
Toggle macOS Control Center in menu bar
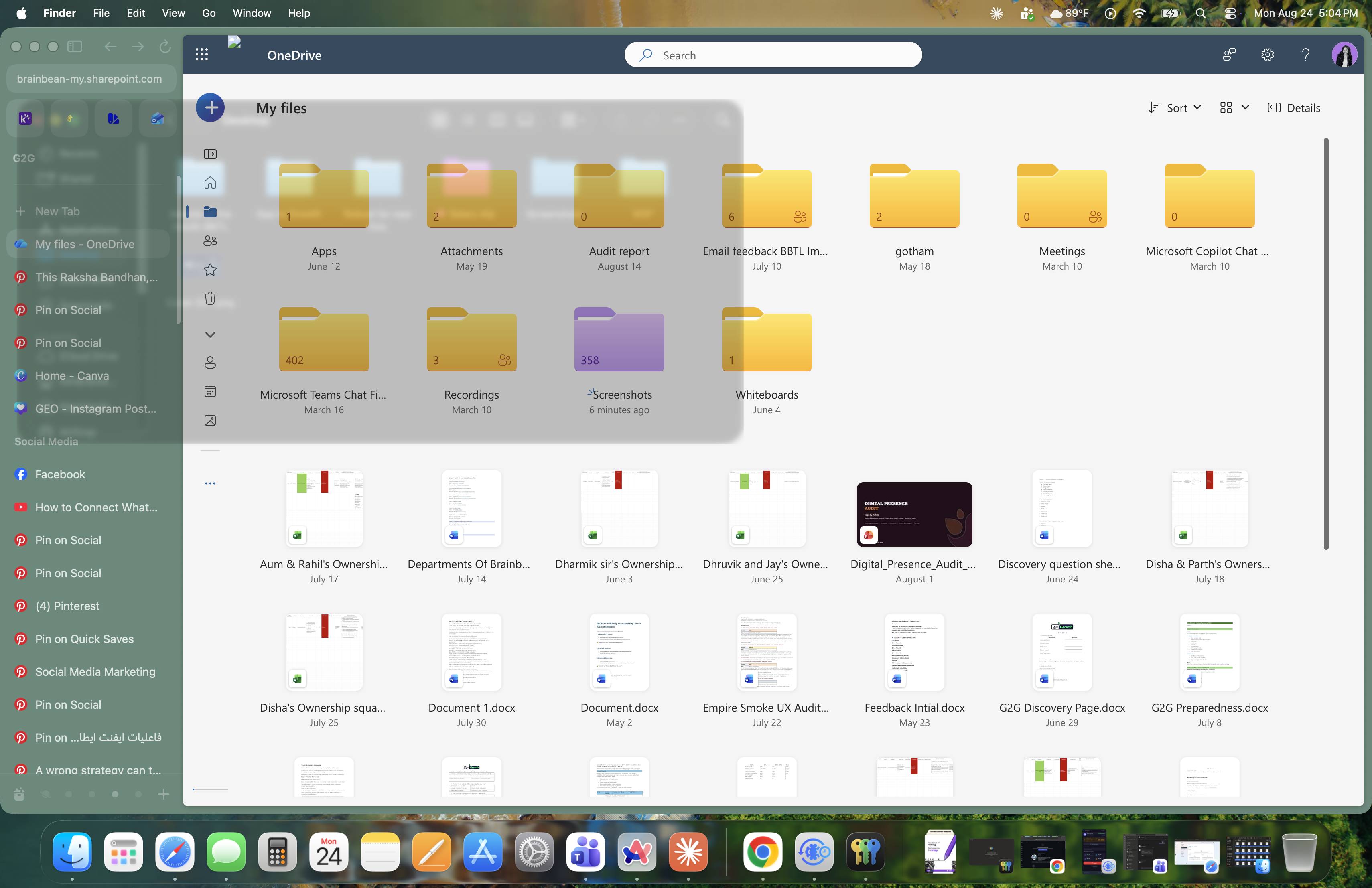(1230, 13)
